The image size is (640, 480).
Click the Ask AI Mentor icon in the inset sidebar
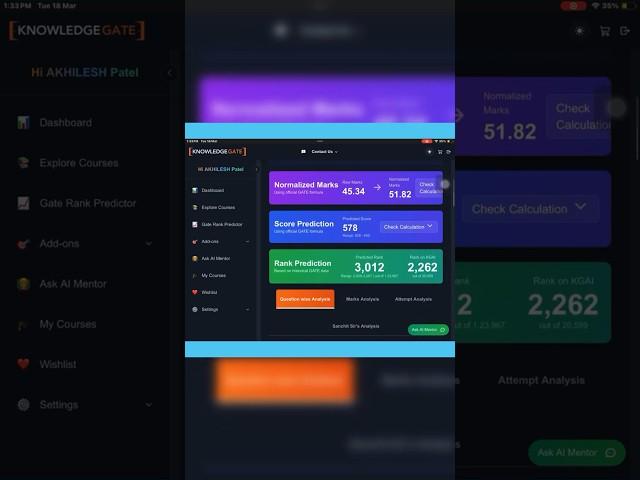coord(195,258)
